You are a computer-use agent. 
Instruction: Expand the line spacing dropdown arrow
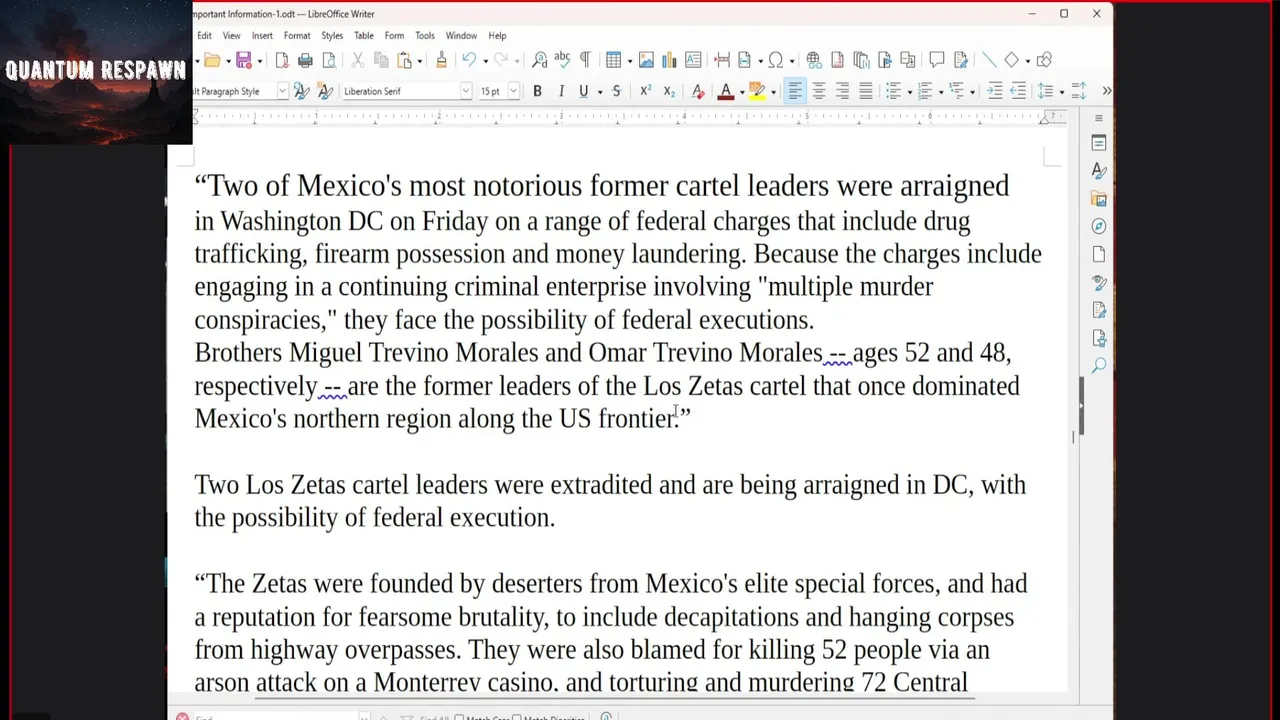click(x=1060, y=91)
